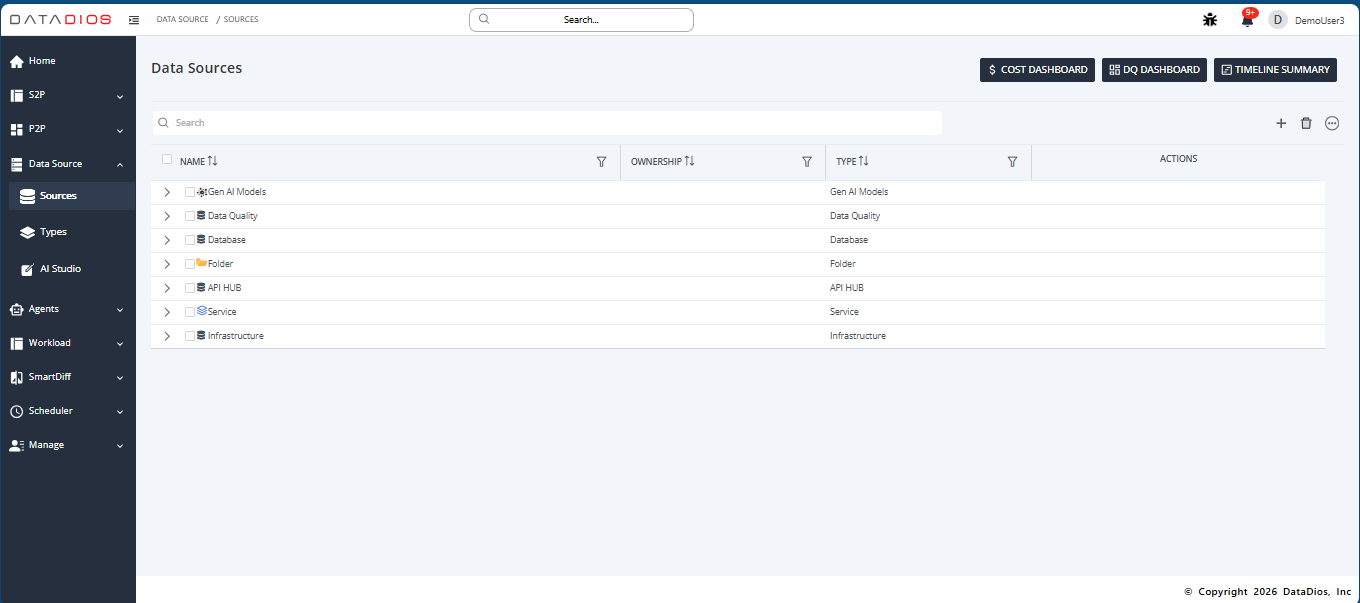The width and height of the screenshot is (1360, 603).
Task: Toggle the sidebar collapse menu icon
Action: [x=134, y=19]
